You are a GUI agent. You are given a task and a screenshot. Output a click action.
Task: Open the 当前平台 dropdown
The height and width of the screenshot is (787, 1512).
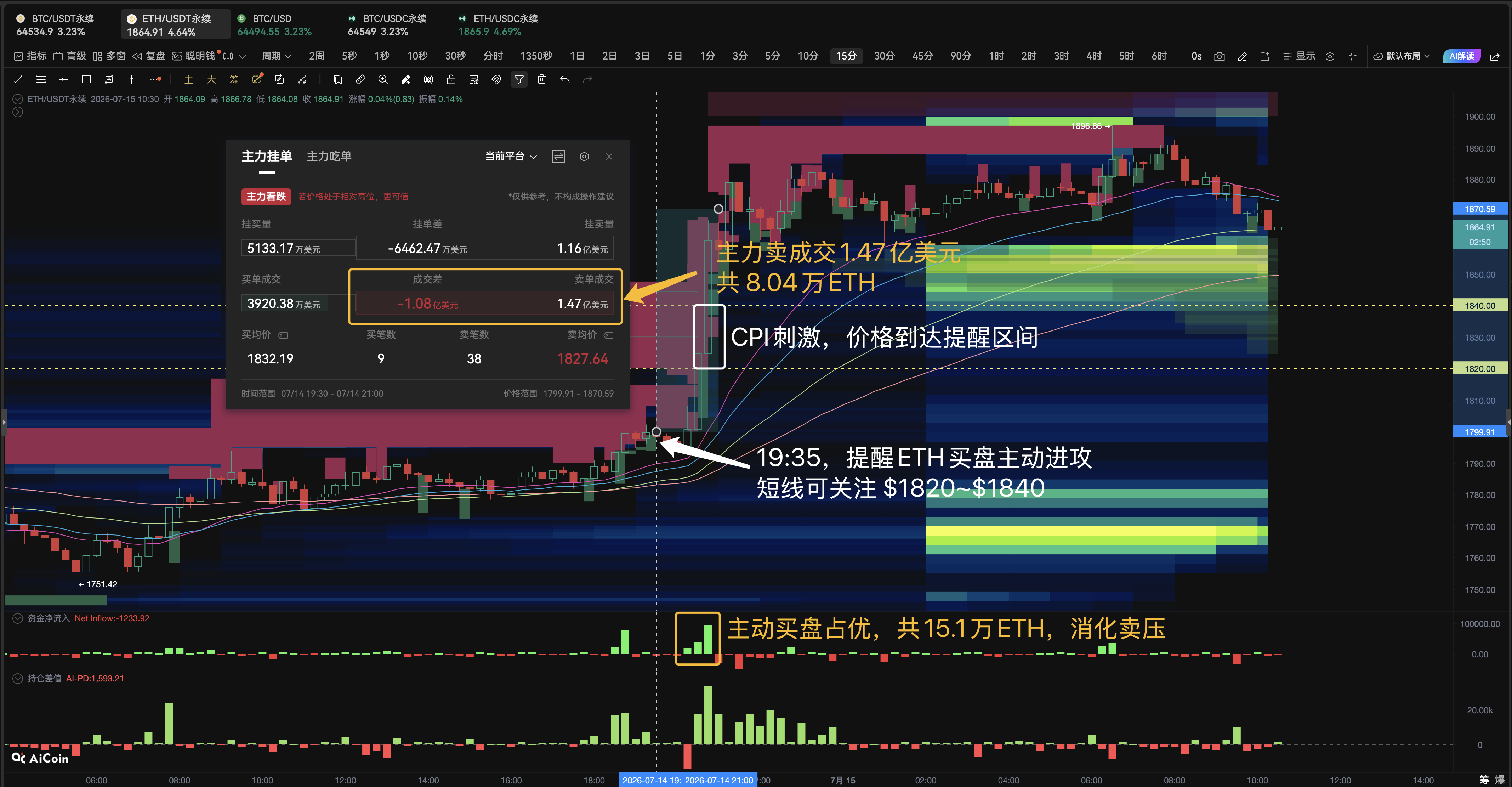(x=511, y=156)
